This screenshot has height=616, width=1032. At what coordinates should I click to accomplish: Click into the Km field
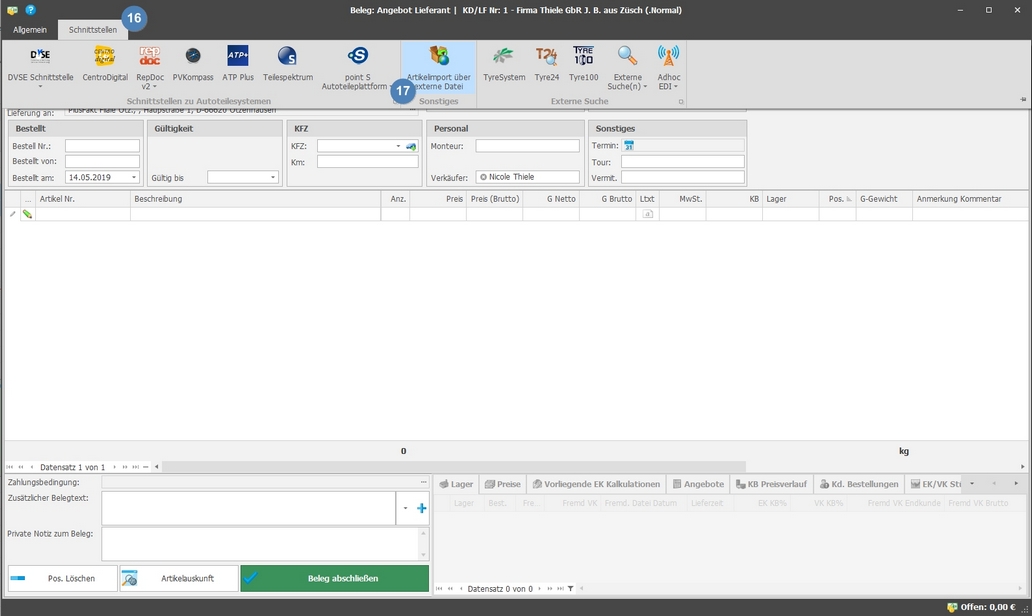pos(367,162)
